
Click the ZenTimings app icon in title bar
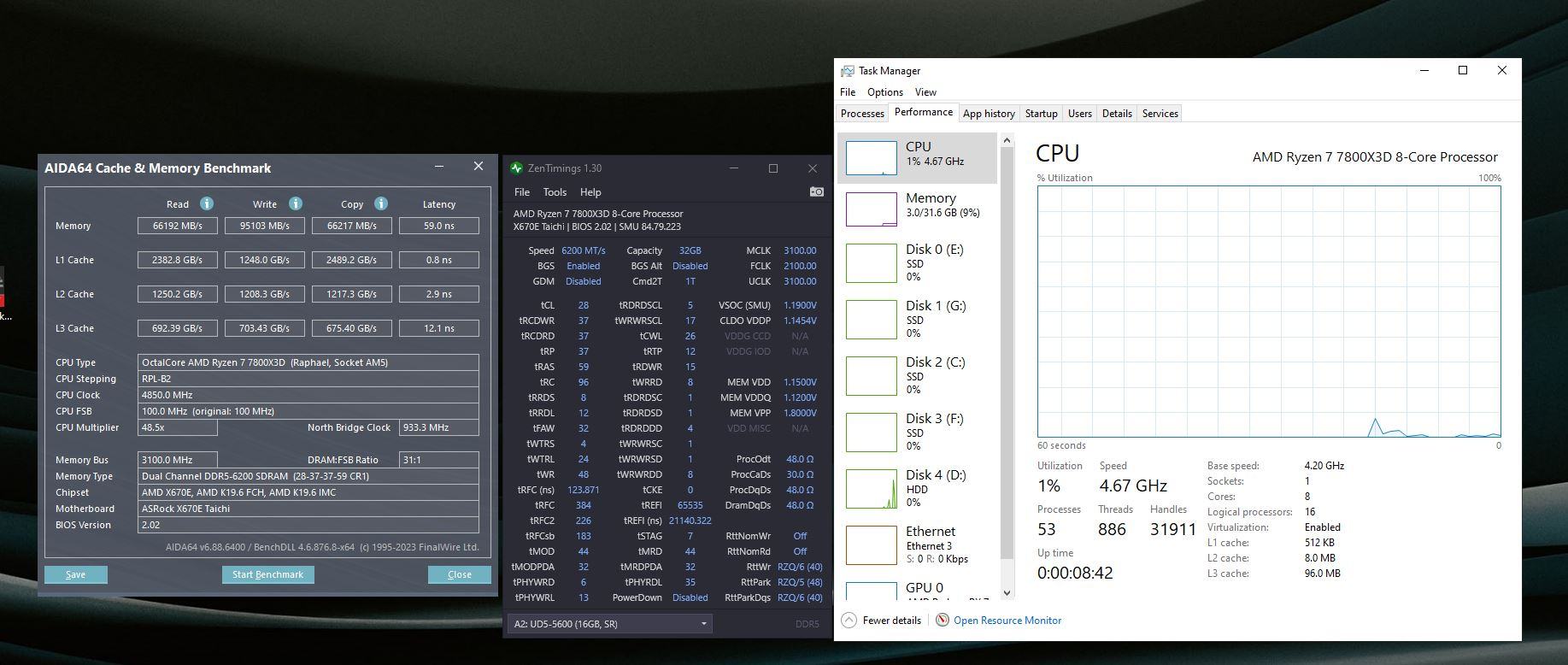click(x=517, y=168)
